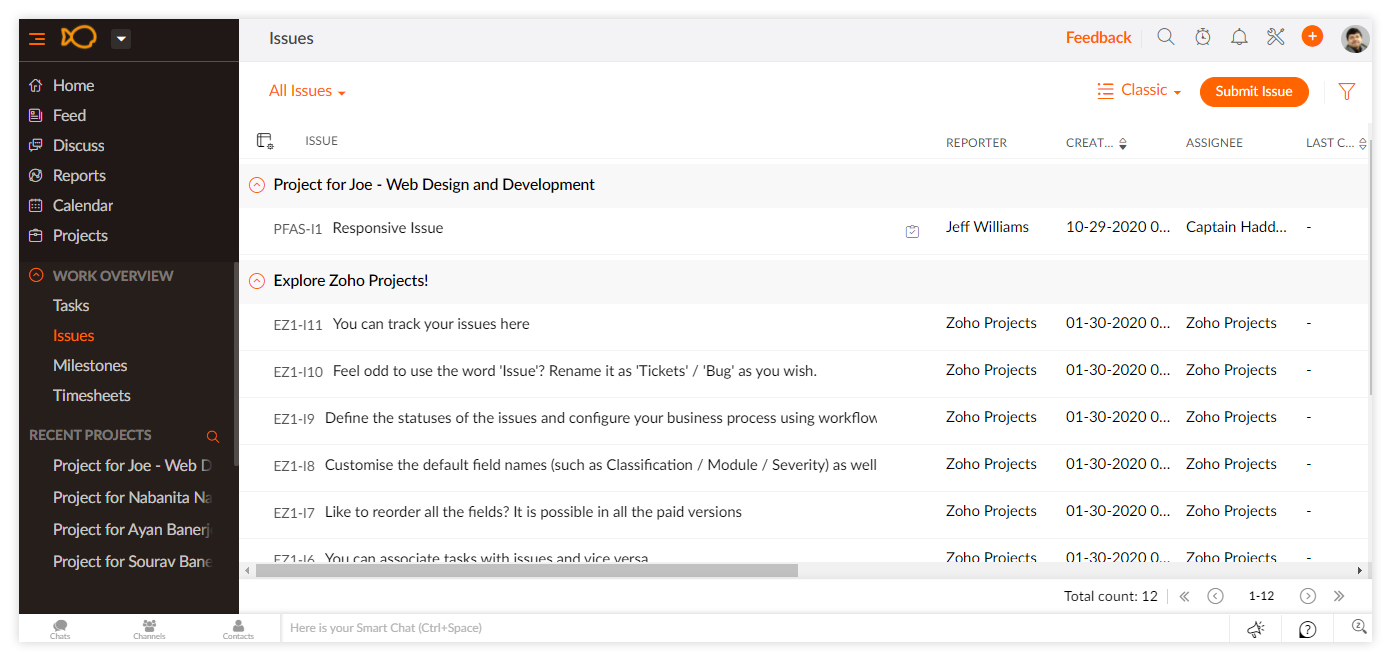This screenshot has height=661, width=1391.
Task: Open the timer clock icon
Action: (1203, 37)
